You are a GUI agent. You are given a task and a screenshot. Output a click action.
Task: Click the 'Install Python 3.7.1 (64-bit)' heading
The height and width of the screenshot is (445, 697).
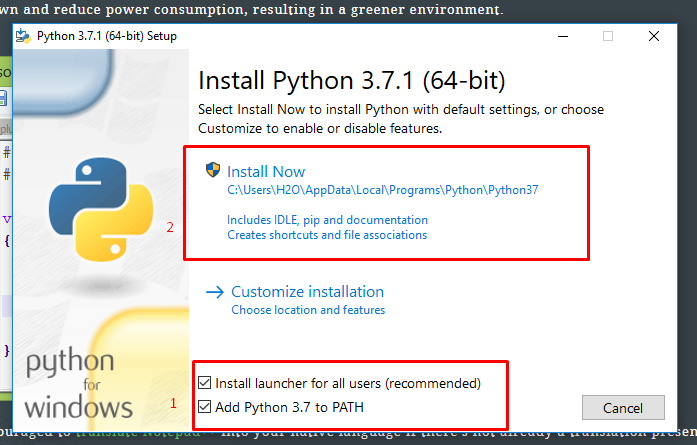tap(352, 81)
